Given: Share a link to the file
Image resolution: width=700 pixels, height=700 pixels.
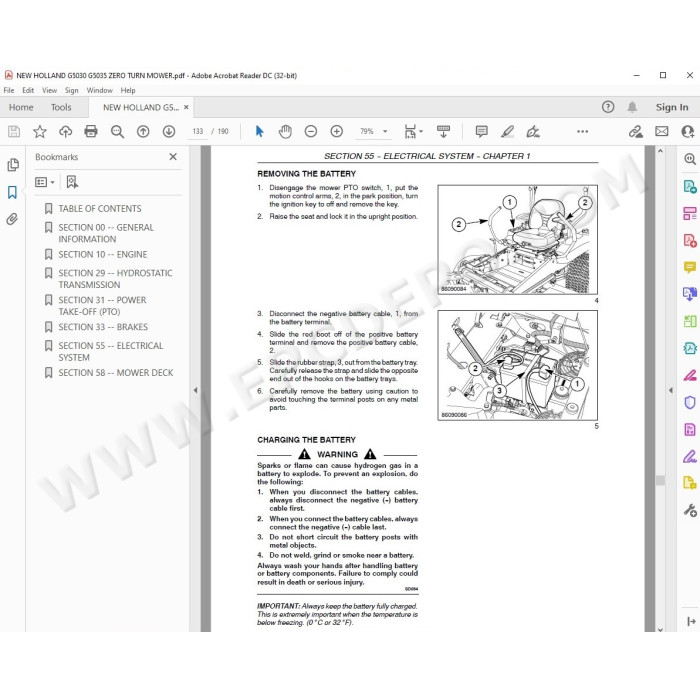Looking at the screenshot, I should (x=636, y=131).
